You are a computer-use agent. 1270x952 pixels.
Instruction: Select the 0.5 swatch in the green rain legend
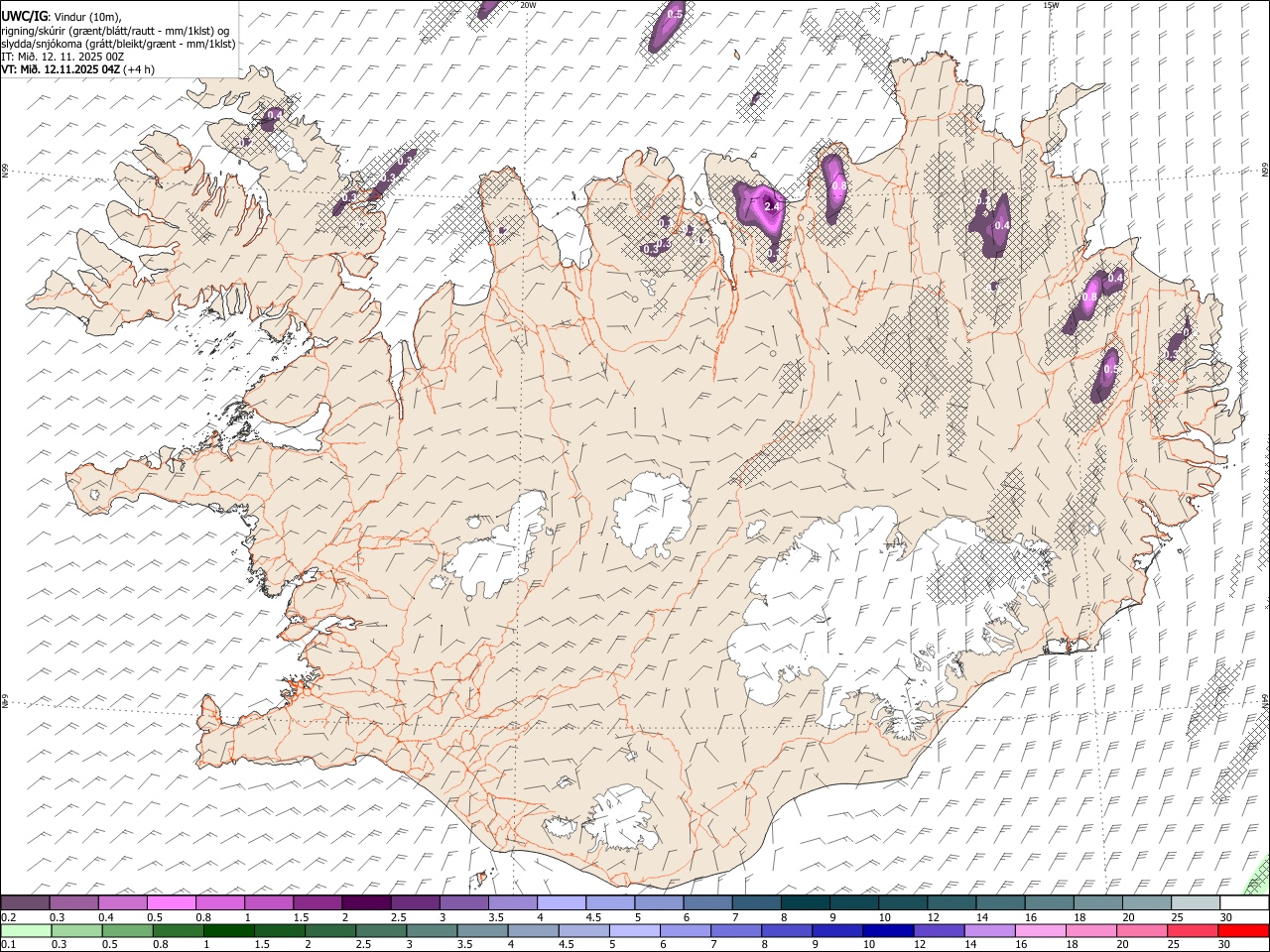[127, 930]
